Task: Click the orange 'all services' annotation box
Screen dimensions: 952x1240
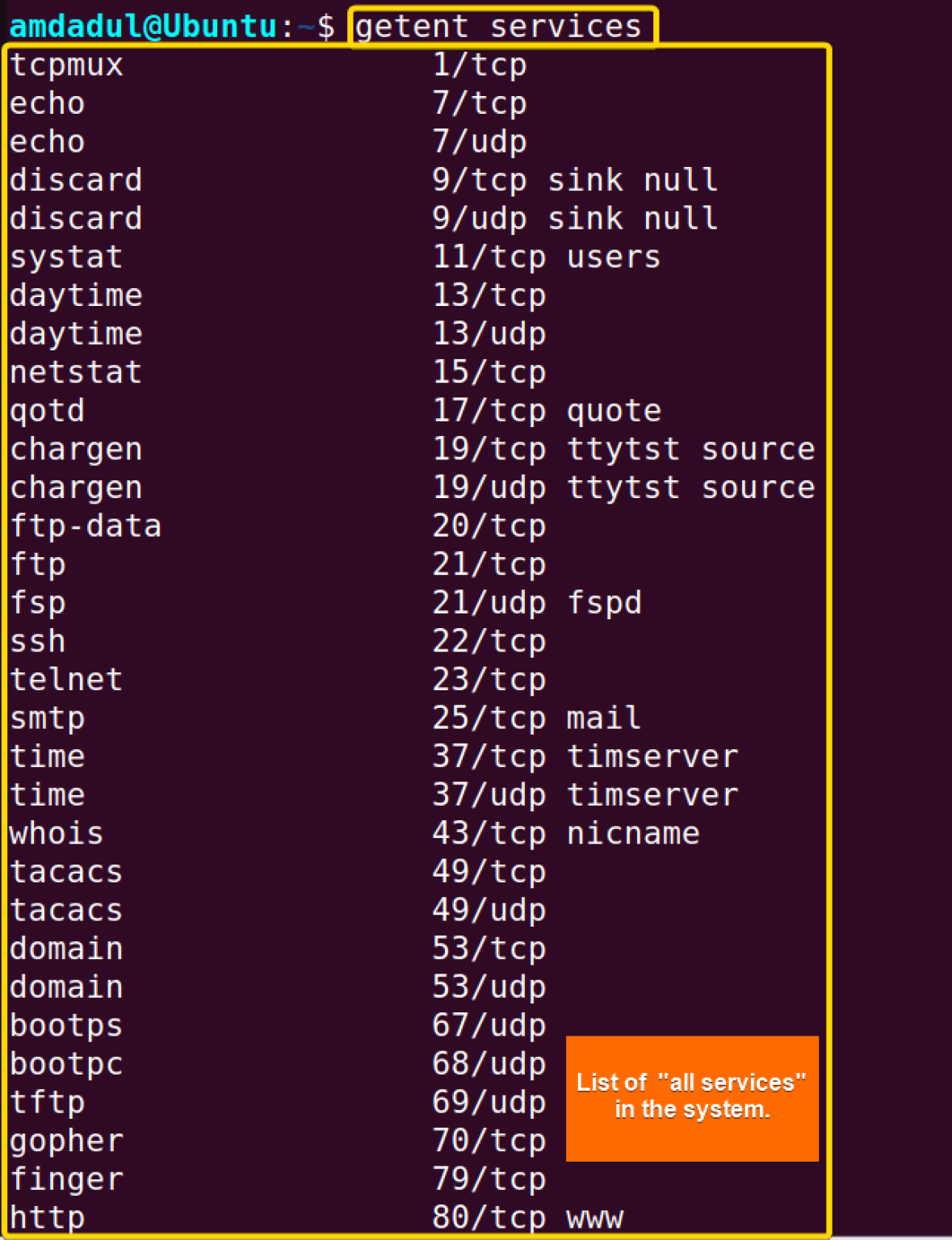Action: [692, 1098]
